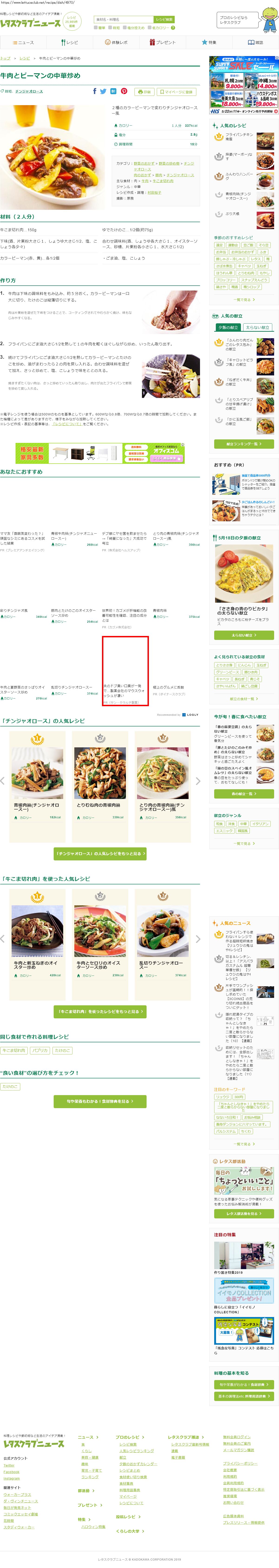The image size is (279, 1568).
Task: Add recipe via マイページに登録 button
Action: (x=176, y=92)
